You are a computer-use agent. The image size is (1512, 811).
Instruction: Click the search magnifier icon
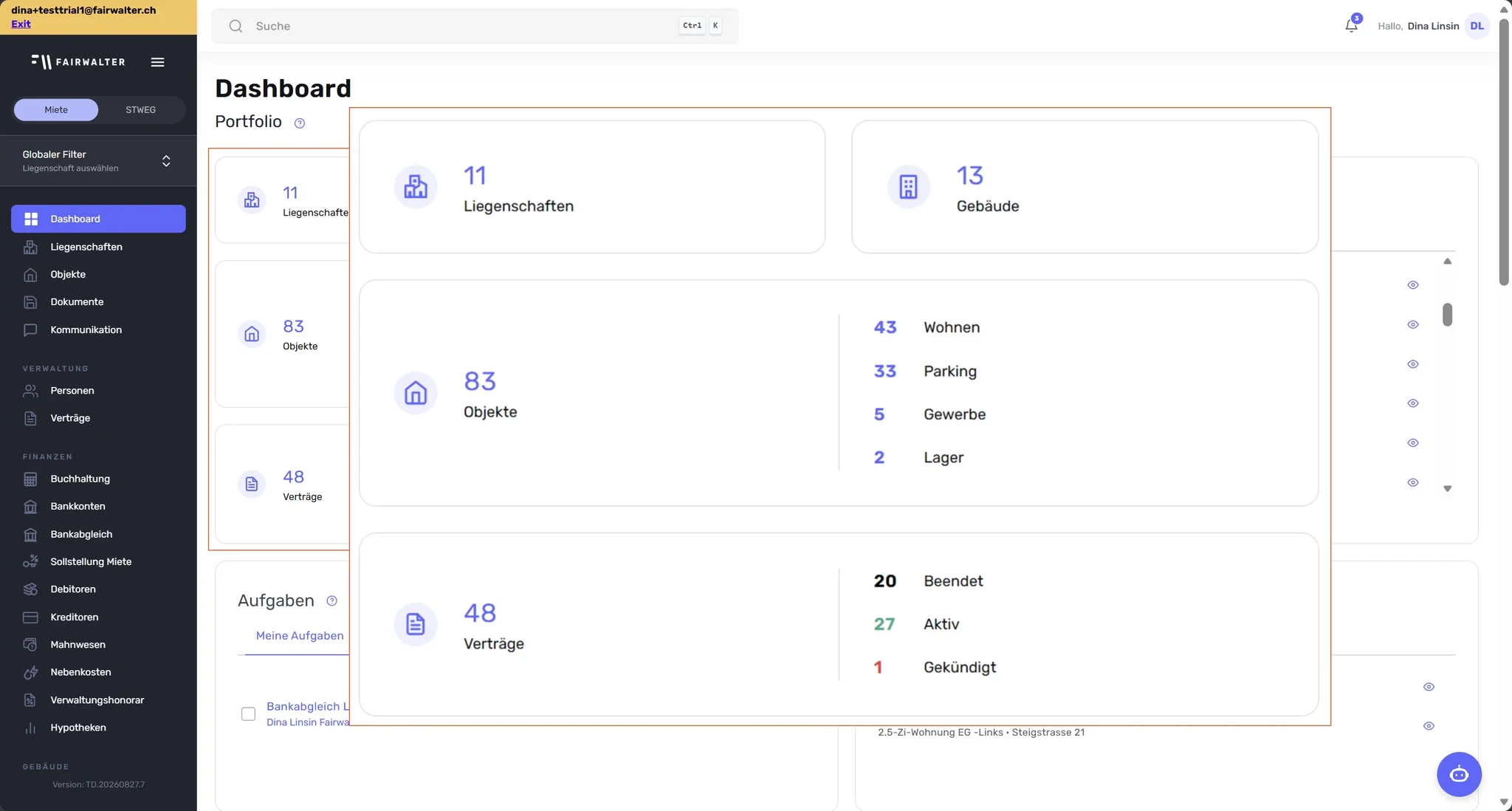tap(236, 26)
